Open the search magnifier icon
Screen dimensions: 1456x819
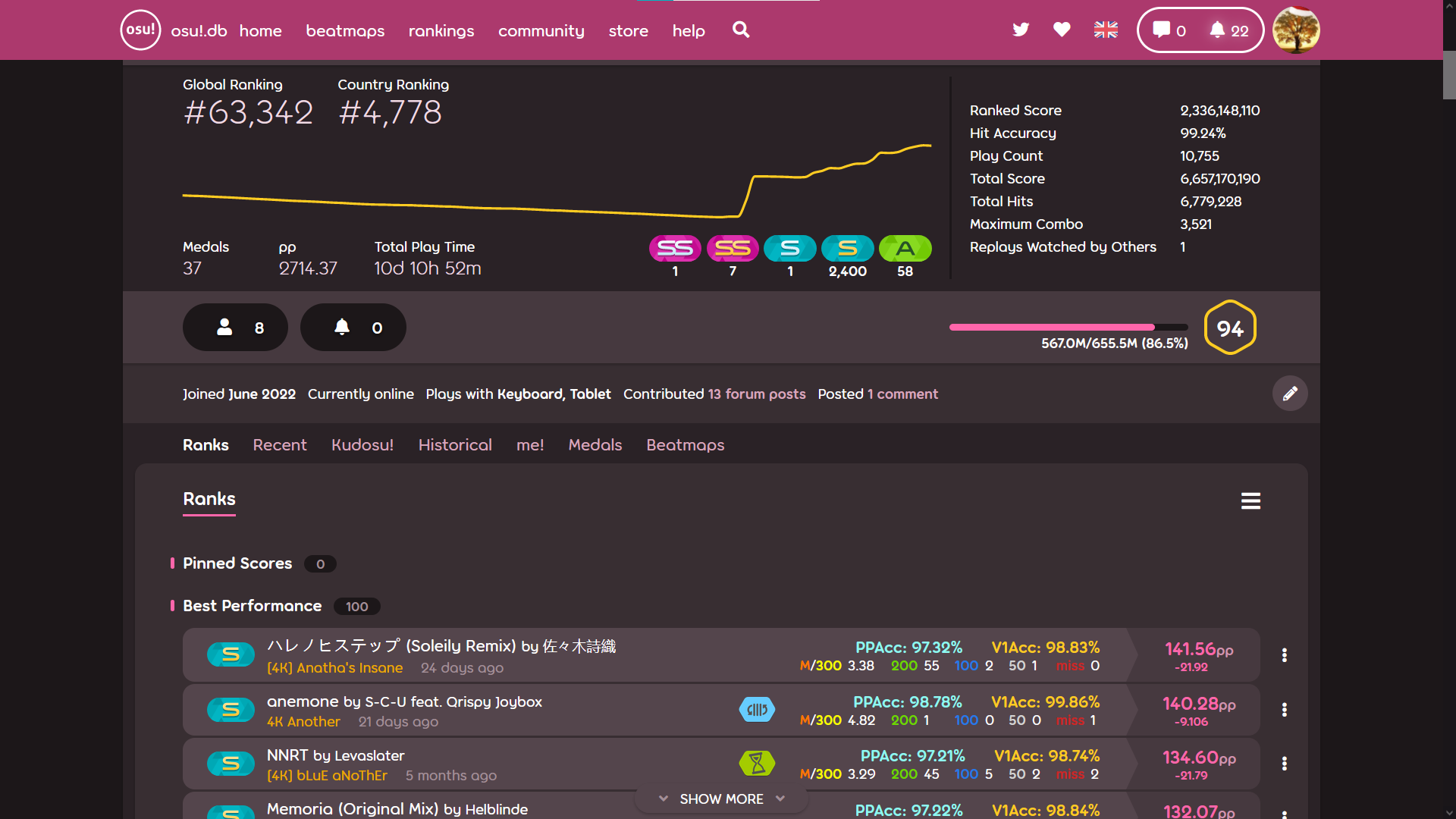tap(741, 30)
